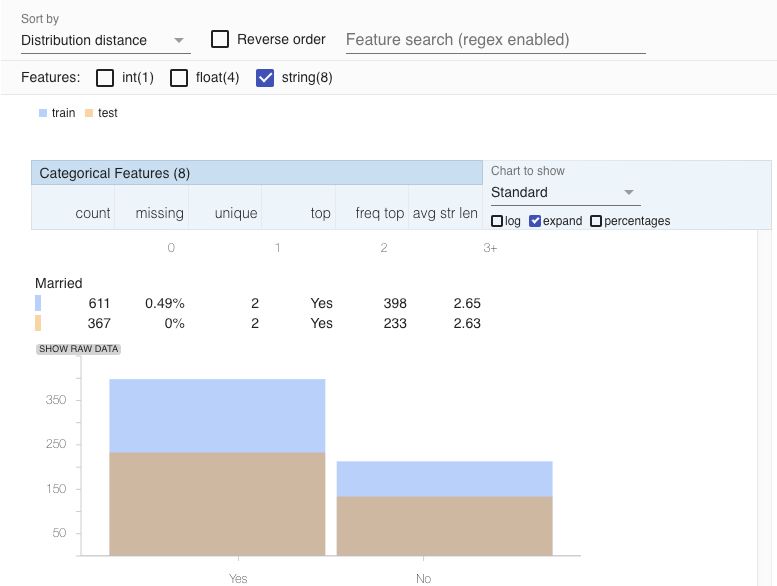Viewport: 777px width, 586px height.
Task: Open the Sort by dropdown
Action: tap(104, 40)
